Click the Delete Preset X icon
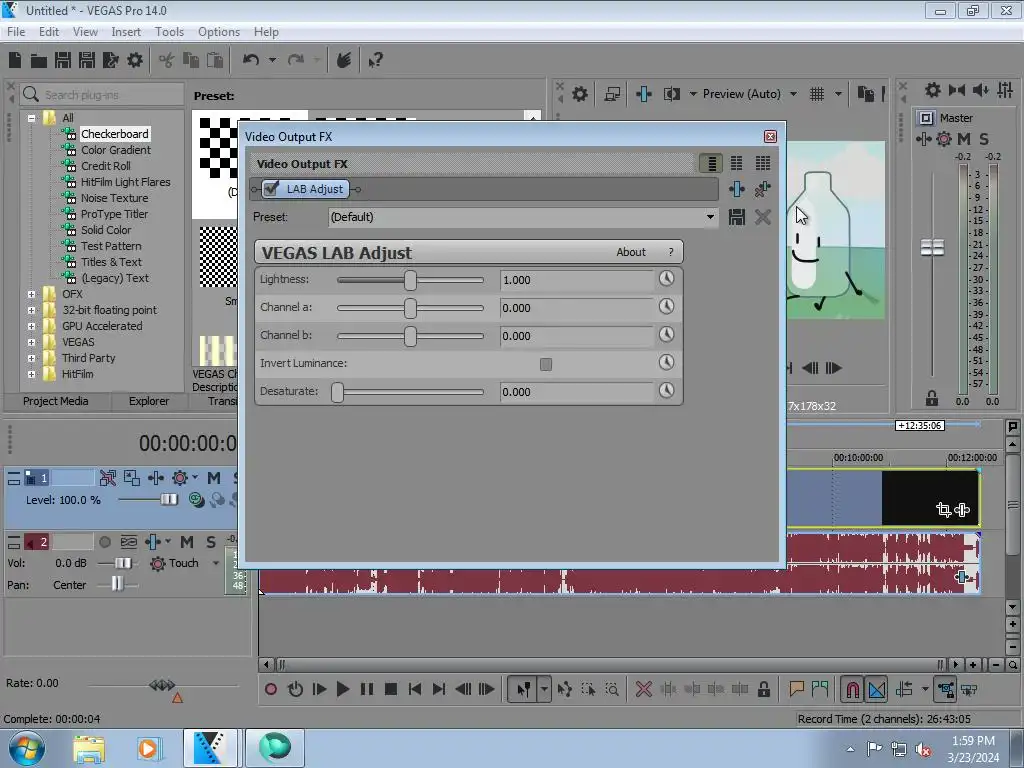The image size is (1024, 768). pos(763,217)
